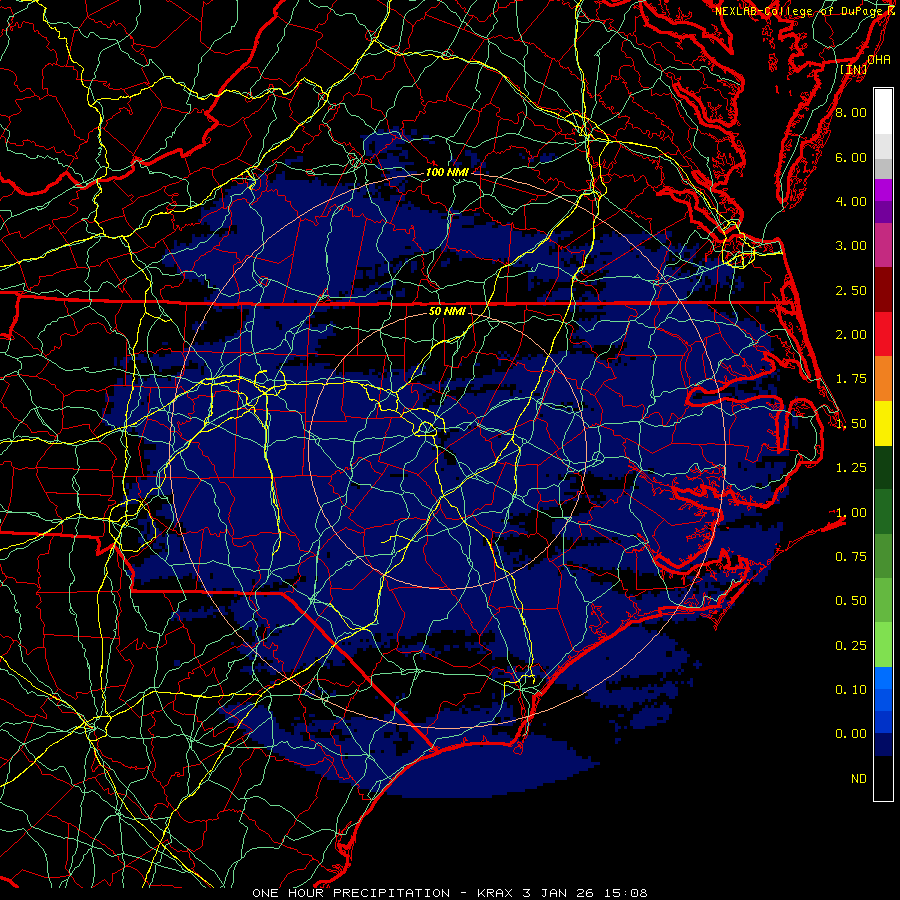Click the ND legend label
The width and height of the screenshot is (900, 900).
pos(859,779)
